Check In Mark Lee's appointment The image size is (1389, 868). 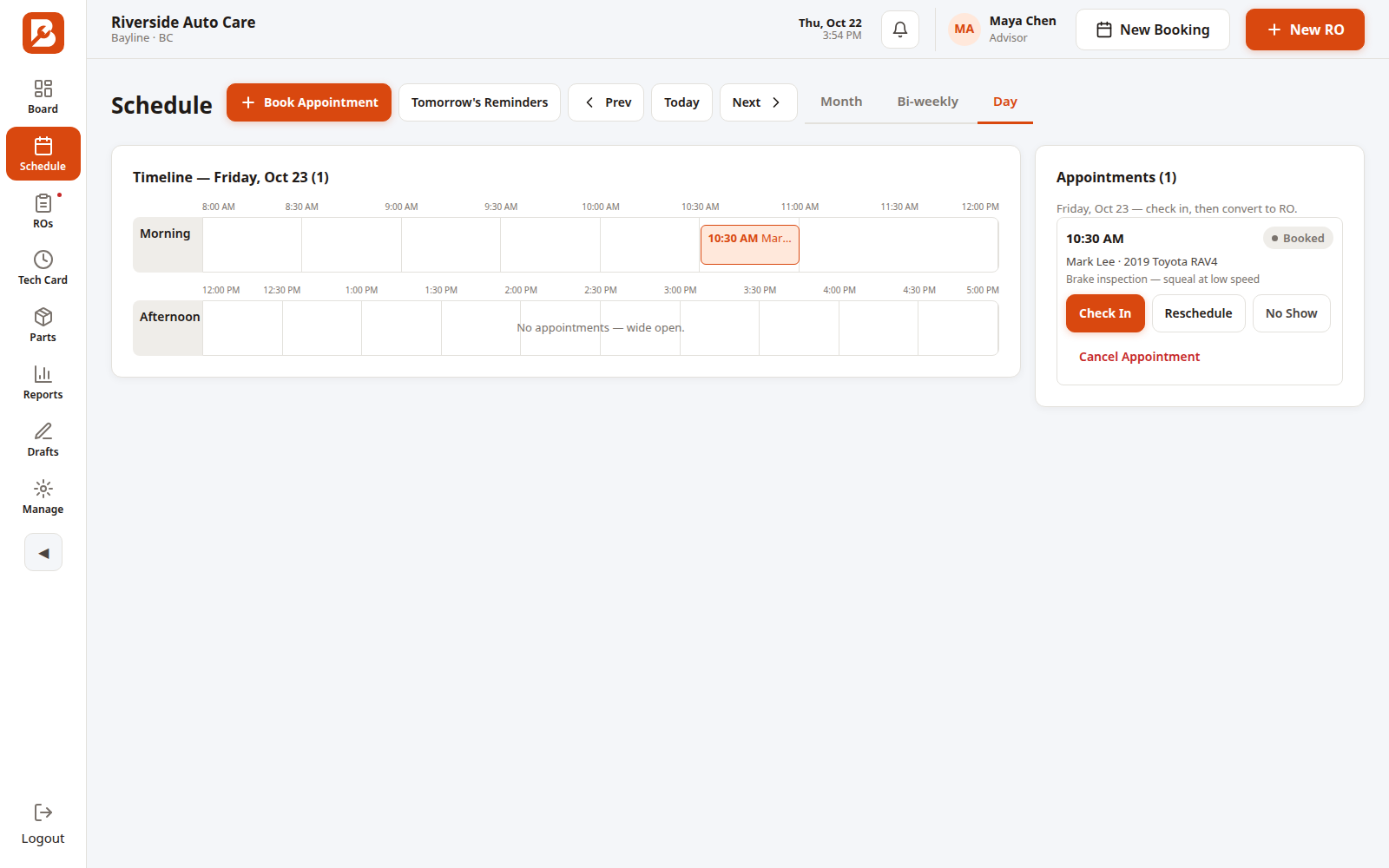tap(1105, 313)
